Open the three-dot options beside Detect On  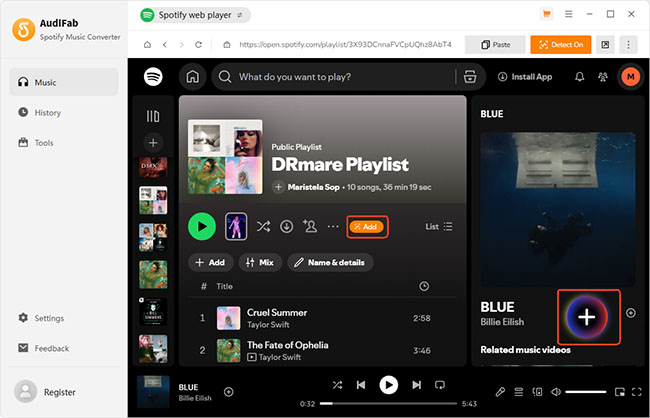pyautogui.click(x=628, y=45)
